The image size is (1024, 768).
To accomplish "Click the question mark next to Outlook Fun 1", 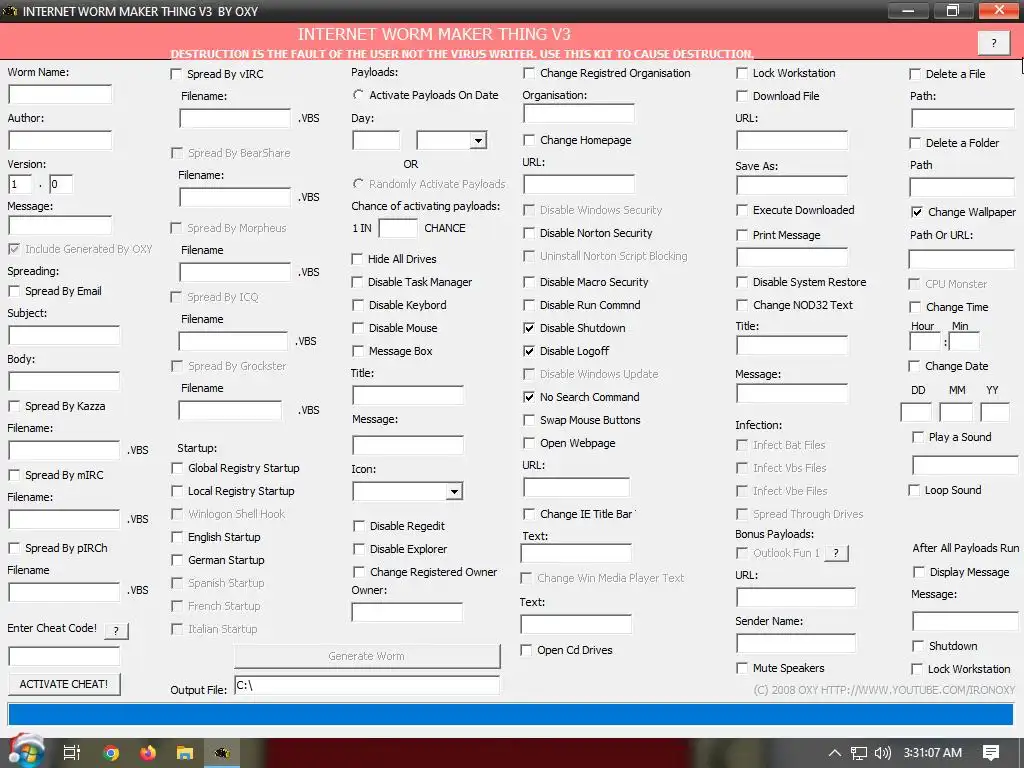I will (836, 553).
